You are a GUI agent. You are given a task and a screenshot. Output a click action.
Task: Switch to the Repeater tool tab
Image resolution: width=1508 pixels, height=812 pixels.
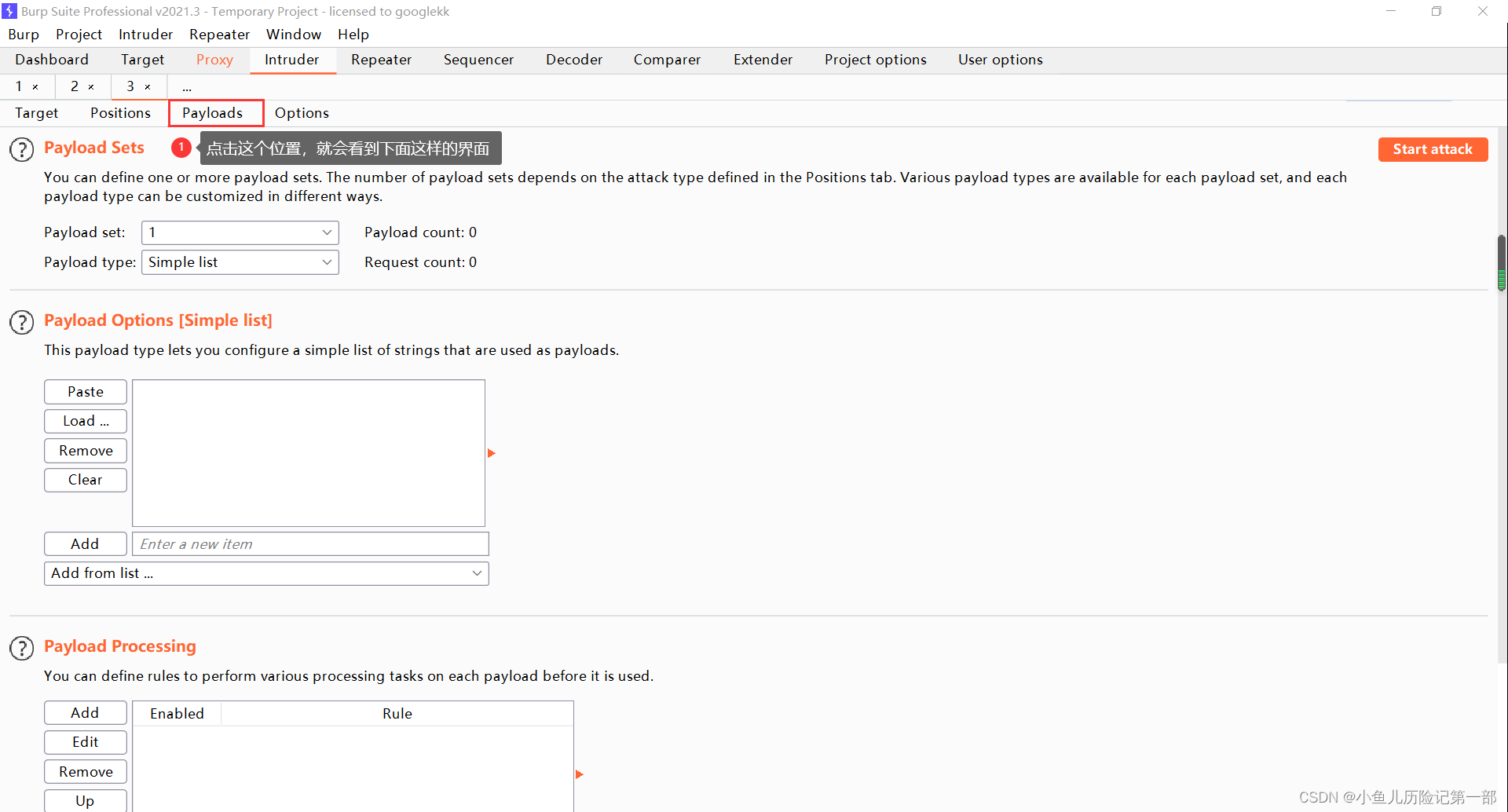[381, 60]
